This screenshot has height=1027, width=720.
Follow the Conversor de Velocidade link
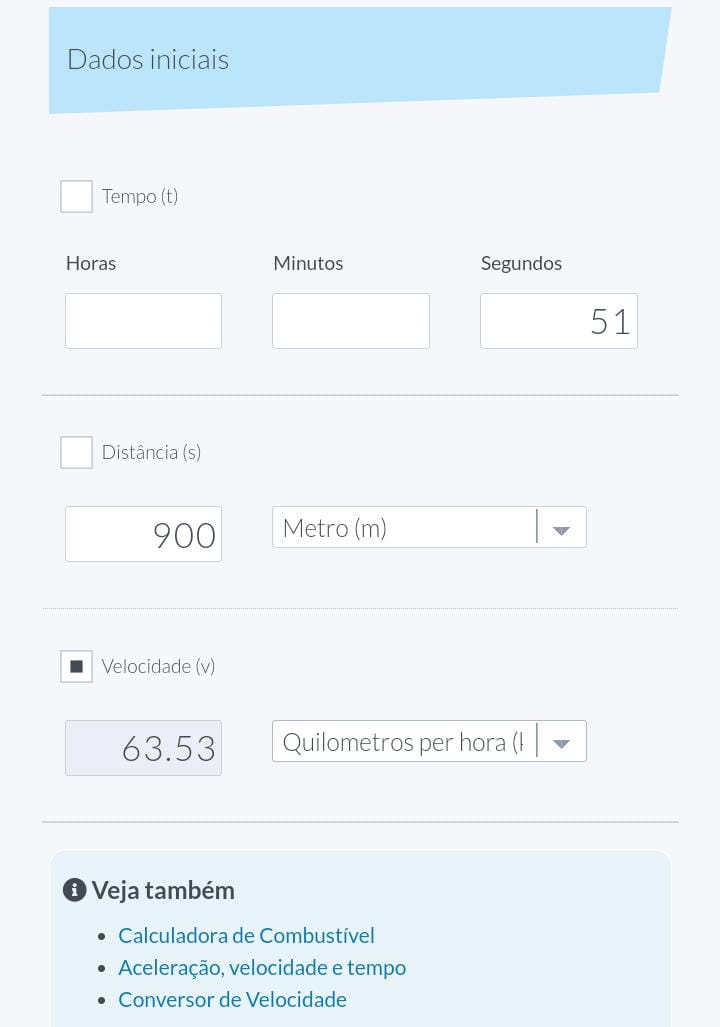point(232,999)
